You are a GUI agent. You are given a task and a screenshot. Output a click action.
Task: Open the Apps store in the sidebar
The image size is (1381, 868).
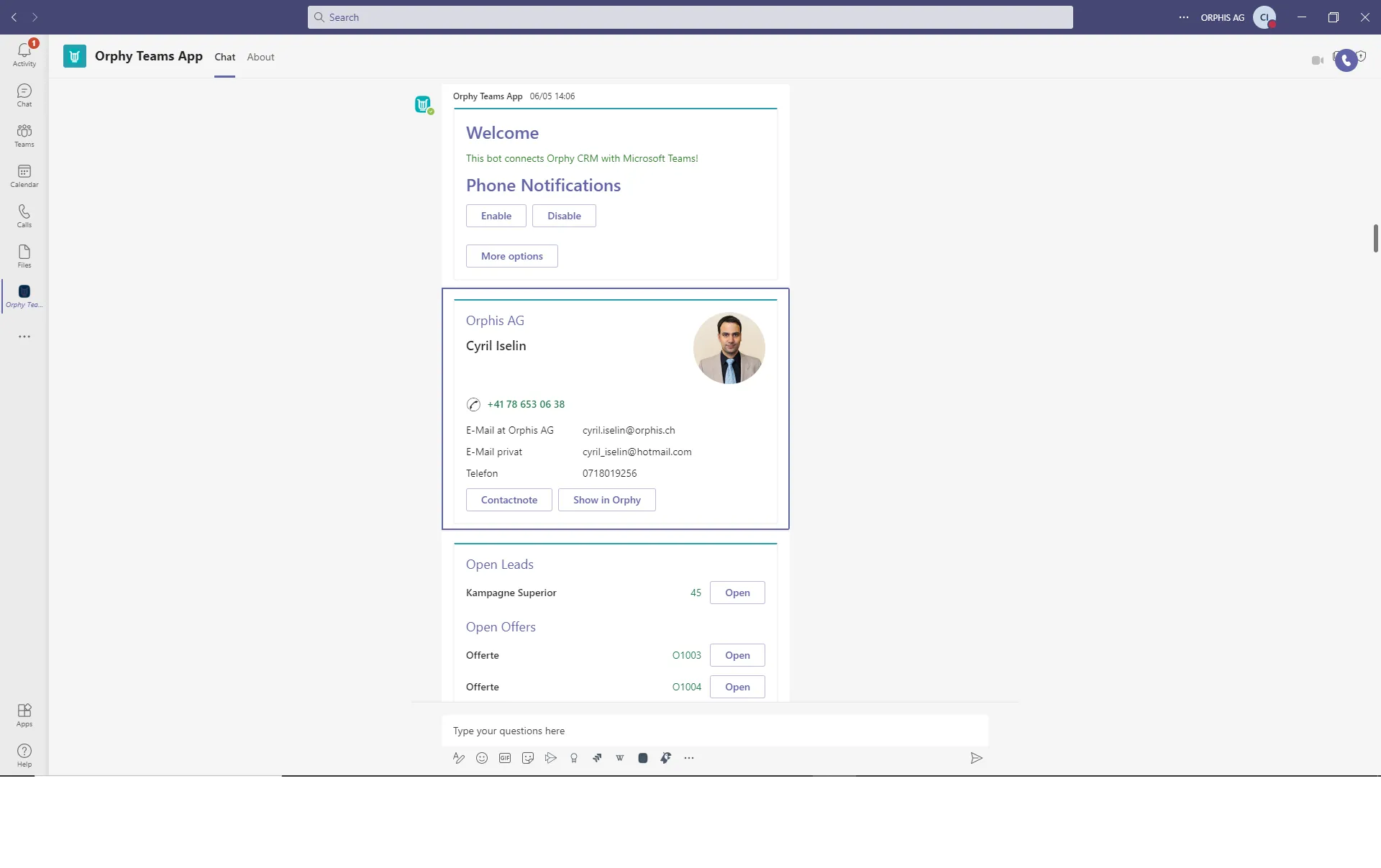click(x=24, y=715)
